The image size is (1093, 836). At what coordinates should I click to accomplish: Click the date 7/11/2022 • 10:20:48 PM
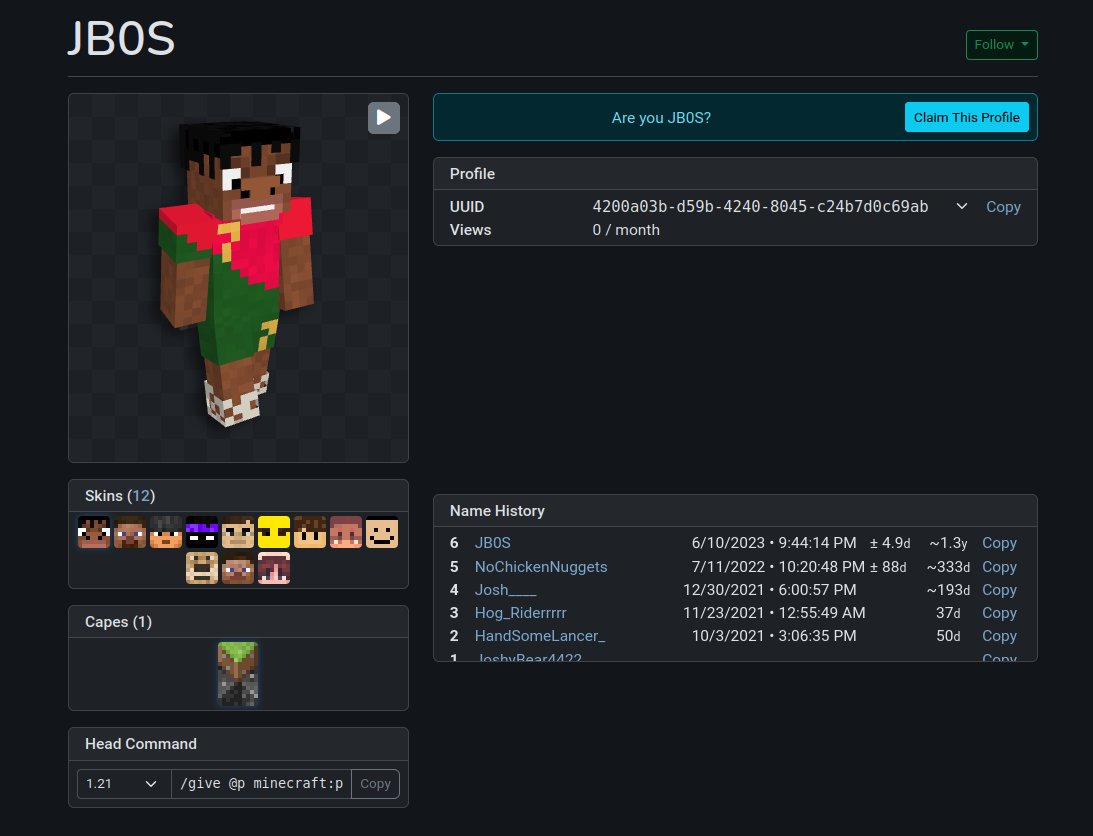point(778,567)
